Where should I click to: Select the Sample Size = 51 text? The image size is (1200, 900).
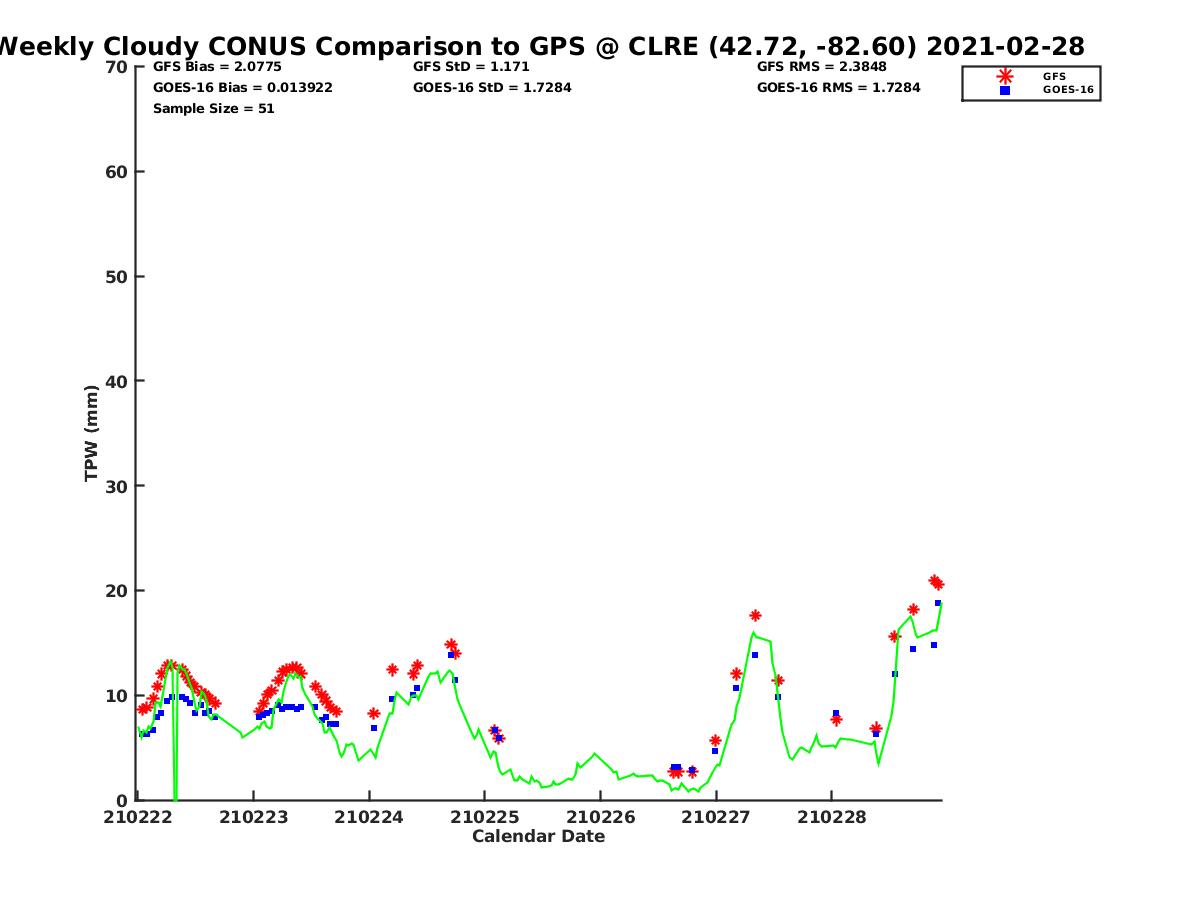(213, 109)
